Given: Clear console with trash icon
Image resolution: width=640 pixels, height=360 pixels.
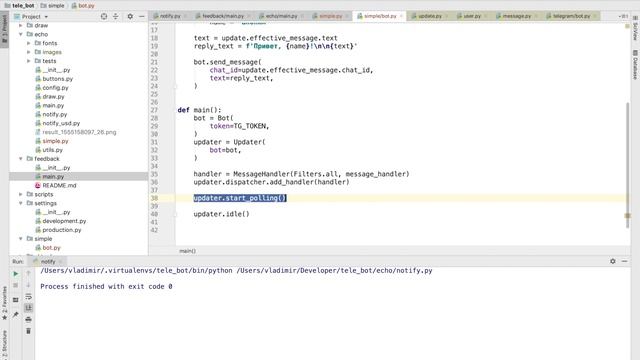Looking at the screenshot, I should tap(28, 331).
